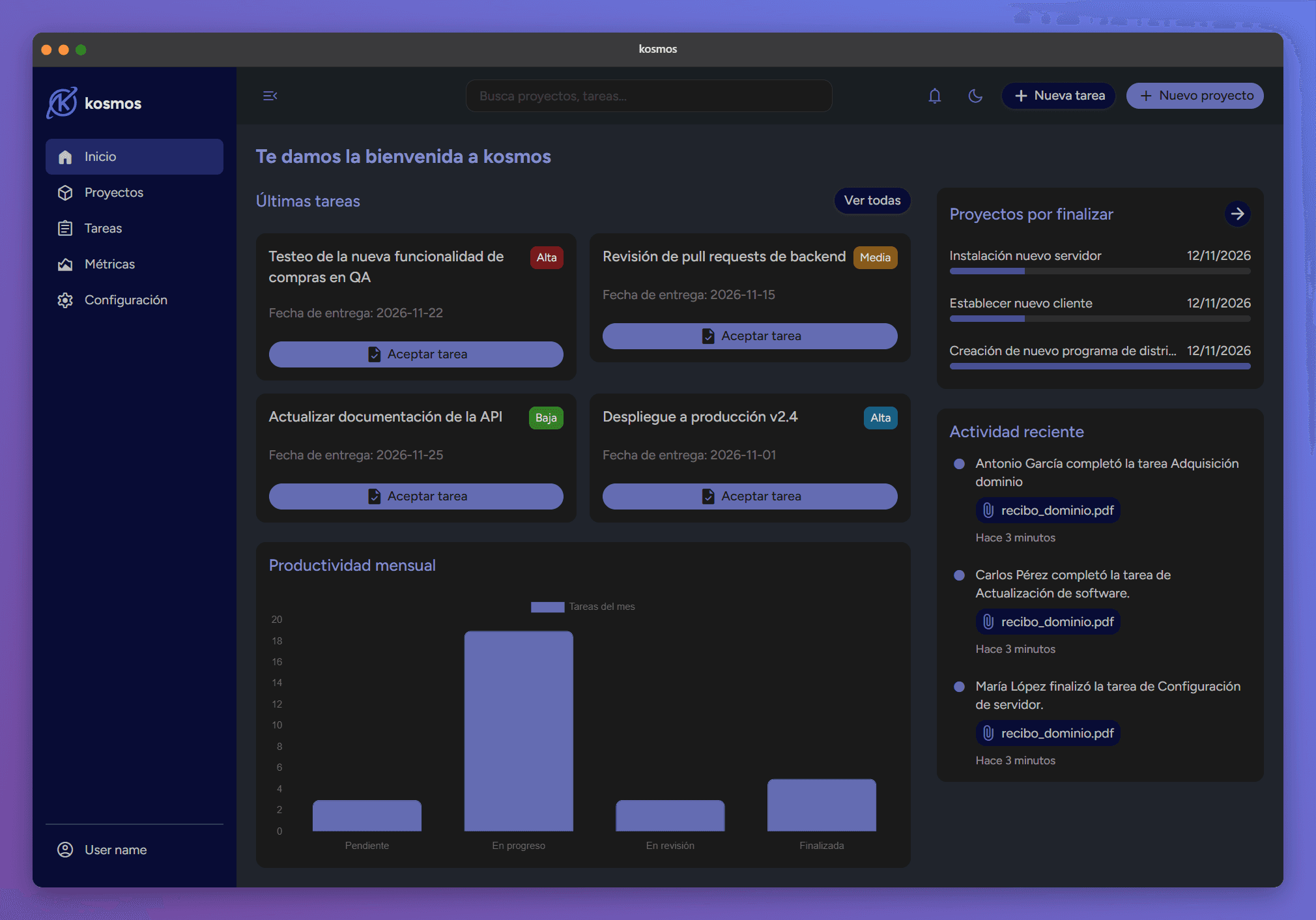This screenshot has height=920, width=1316.
Task: Click the Nueva tarea button
Action: pos(1059,96)
